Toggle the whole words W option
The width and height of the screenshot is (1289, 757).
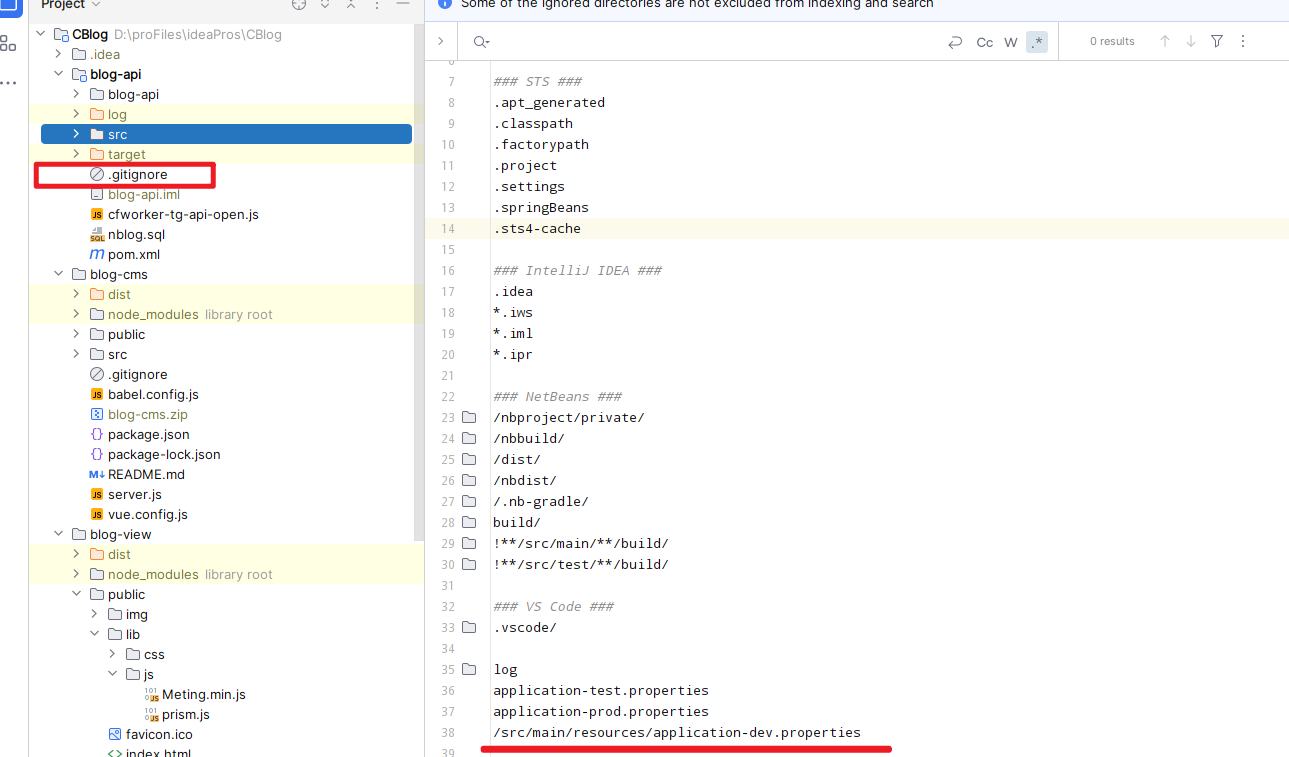pos(1011,42)
